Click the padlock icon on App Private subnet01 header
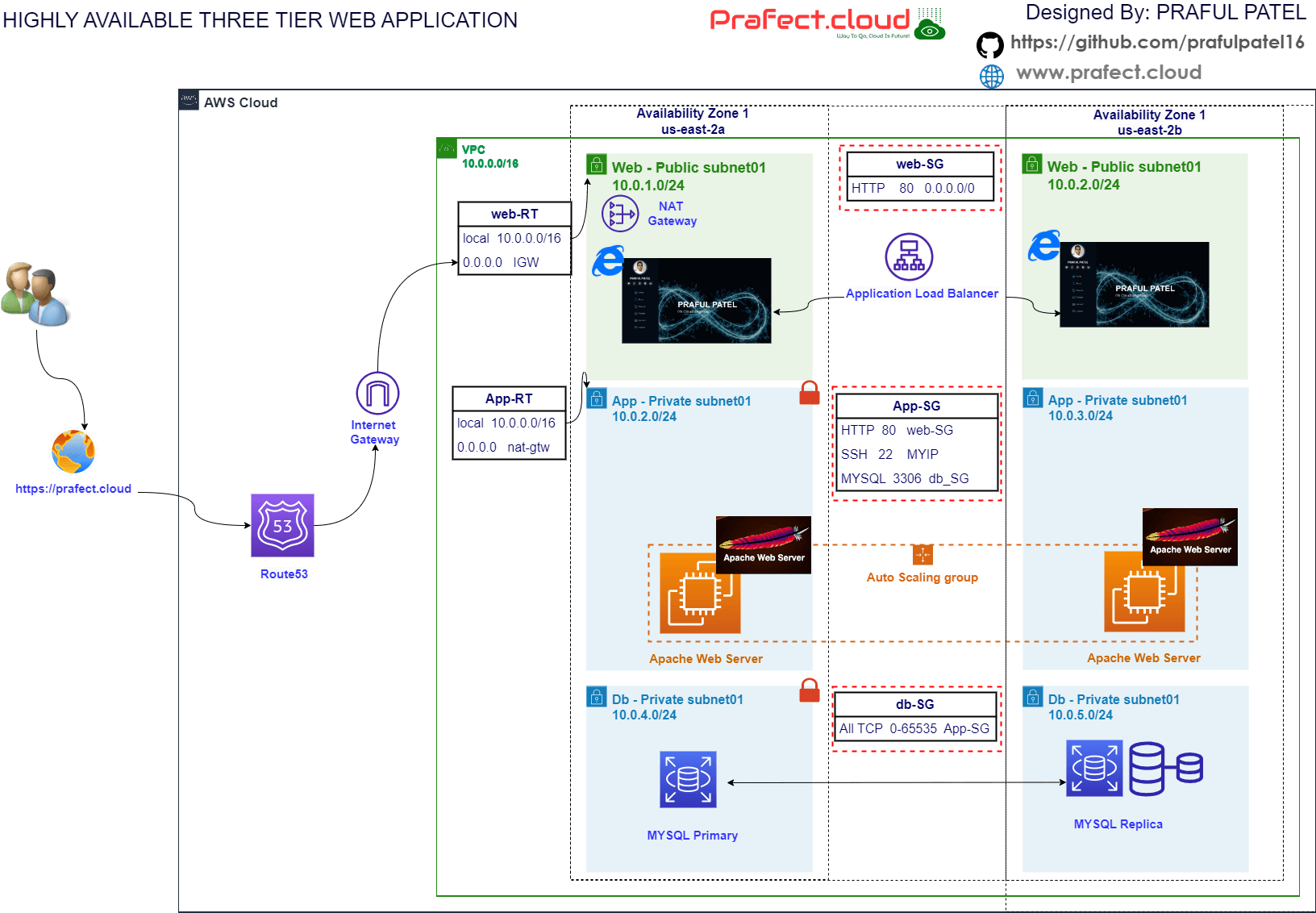Image resolution: width=1316 pixels, height=913 pixels. (596, 397)
